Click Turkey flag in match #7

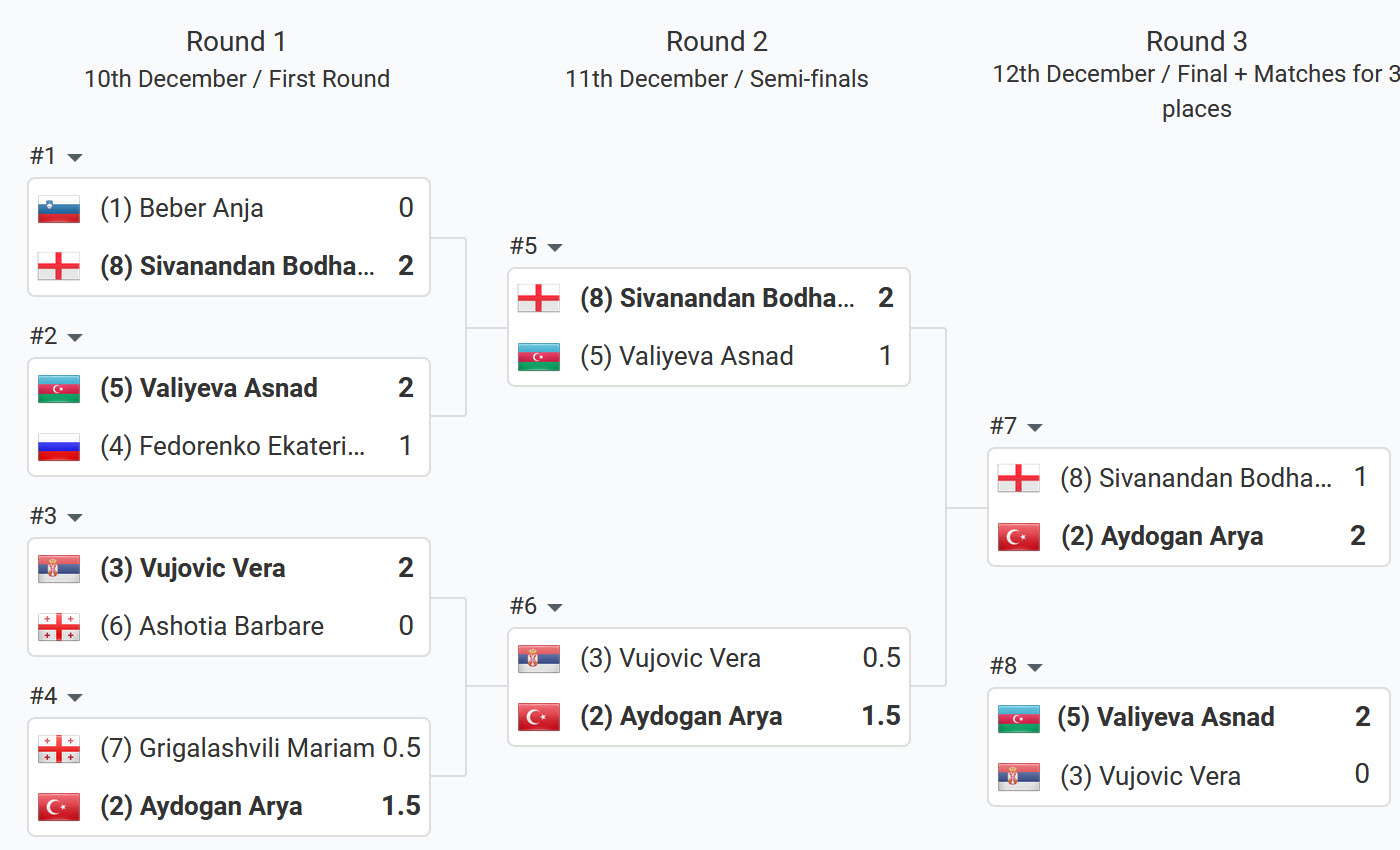click(1019, 537)
